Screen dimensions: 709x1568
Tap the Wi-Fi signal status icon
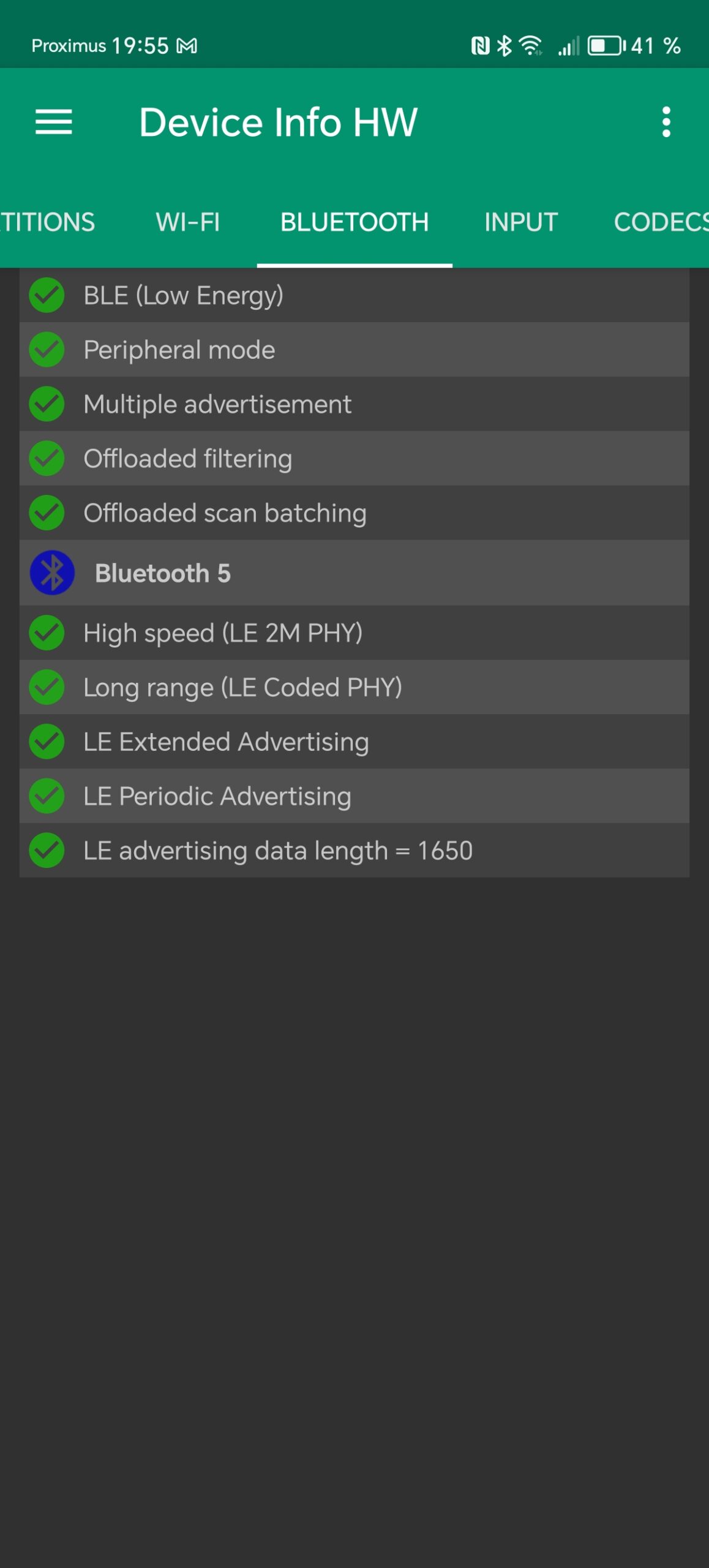pos(530,46)
